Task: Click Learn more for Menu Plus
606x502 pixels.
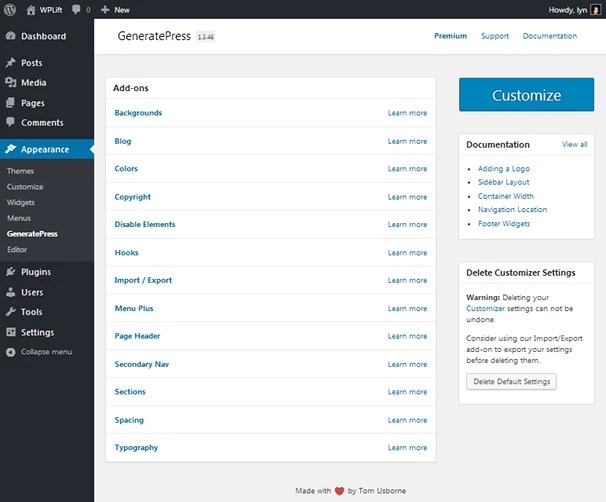Action: click(407, 308)
